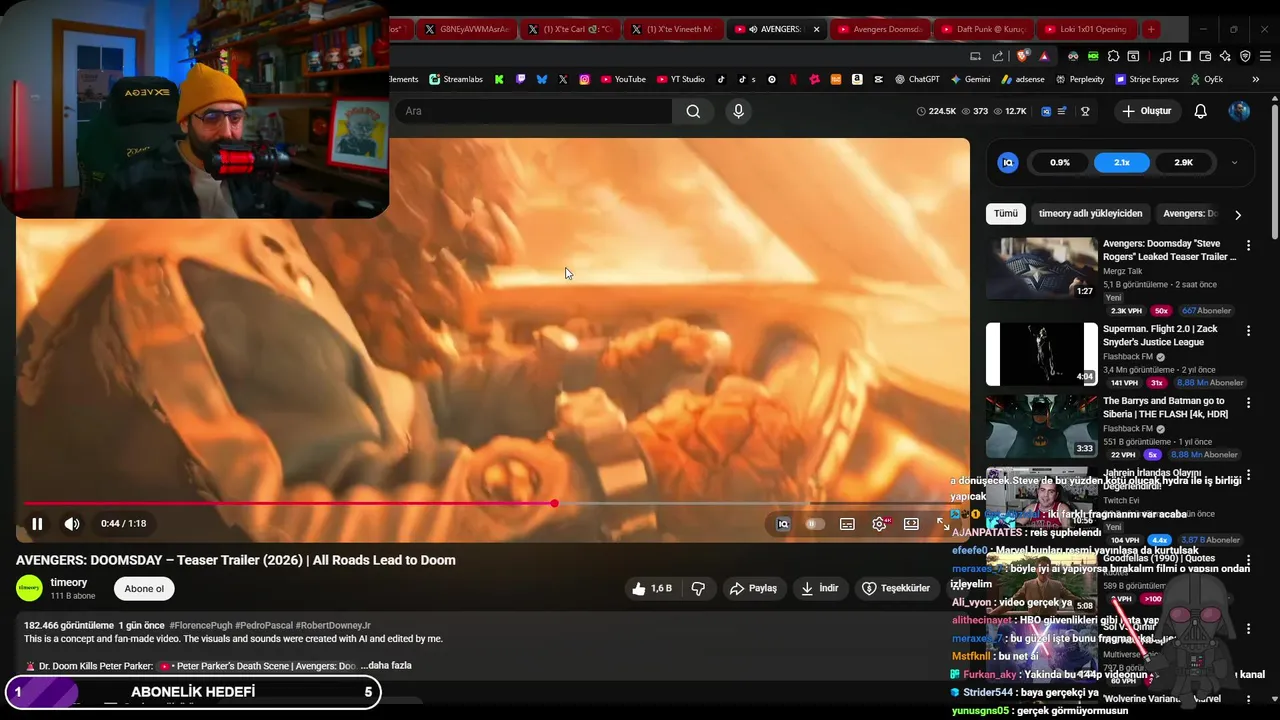Click the magnifier search button

(x=693, y=111)
